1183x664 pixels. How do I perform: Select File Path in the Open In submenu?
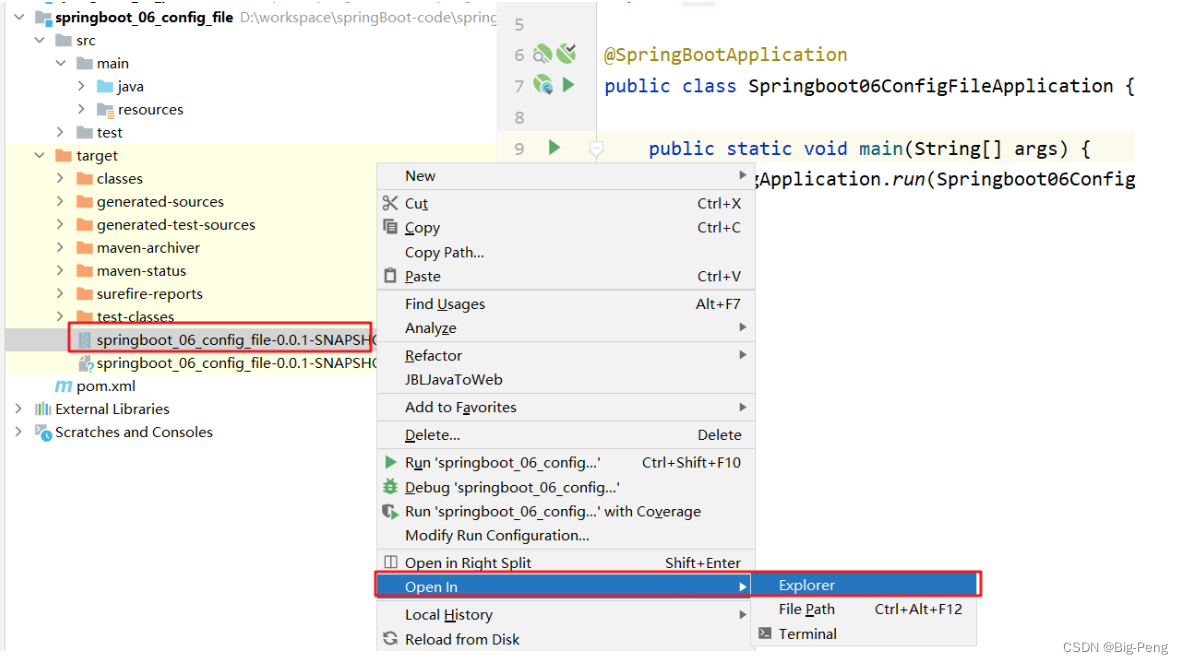tap(807, 609)
